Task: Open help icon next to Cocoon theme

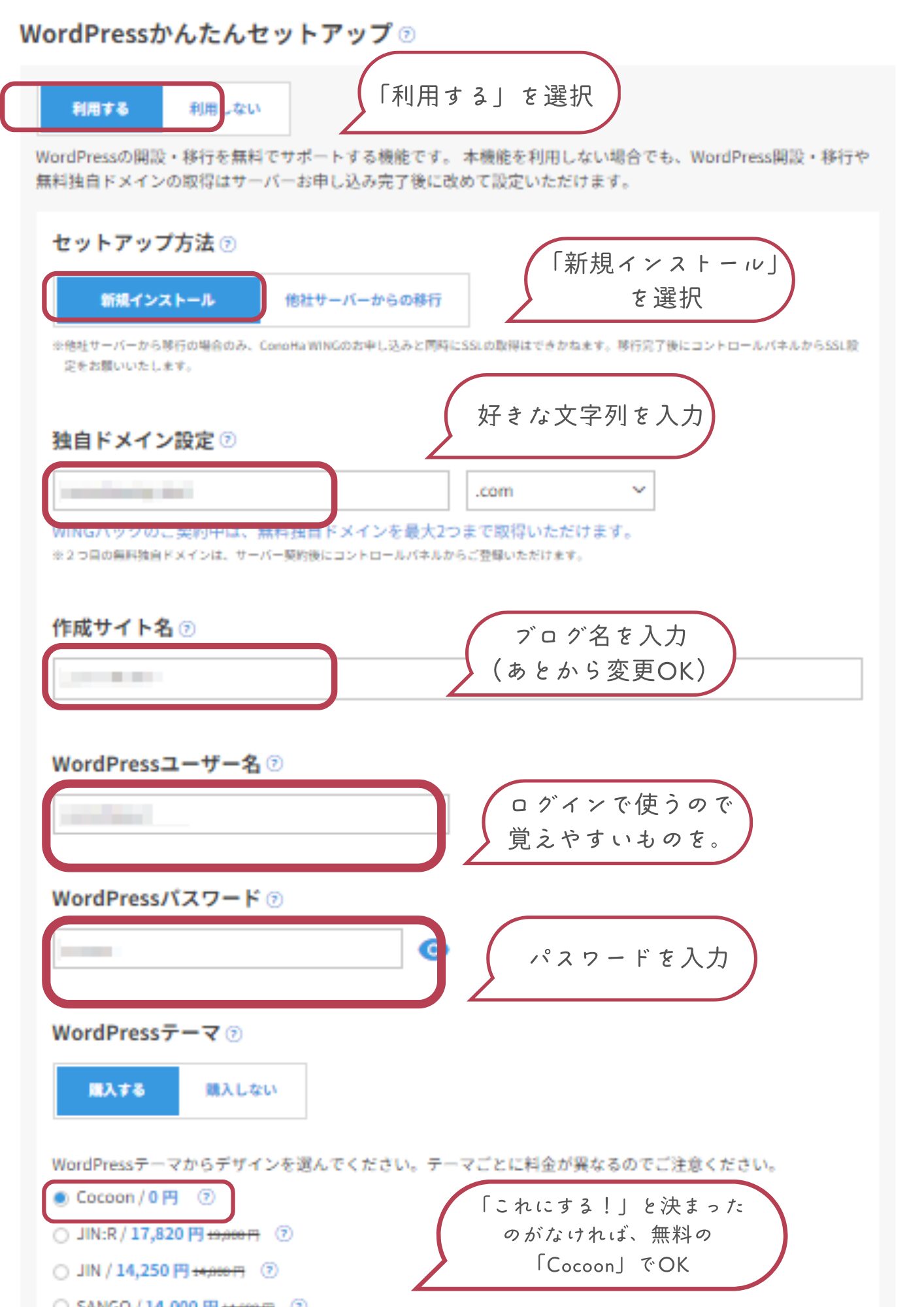Action: pos(206,1197)
